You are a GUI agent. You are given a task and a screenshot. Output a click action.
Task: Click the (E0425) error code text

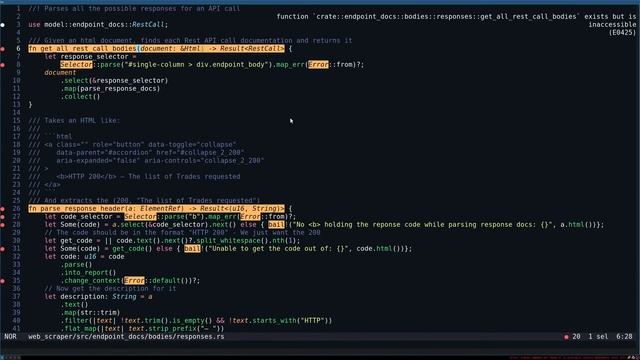point(622,32)
